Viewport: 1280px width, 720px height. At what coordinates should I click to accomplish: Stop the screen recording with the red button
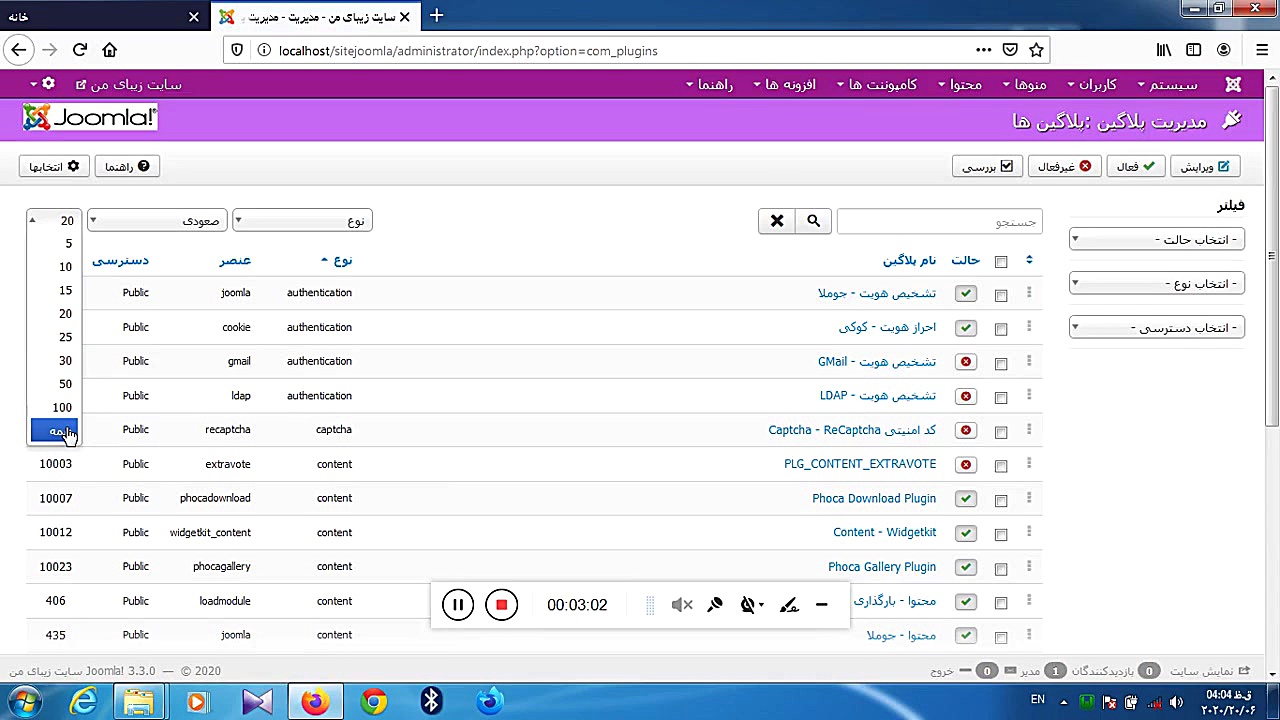501,605
